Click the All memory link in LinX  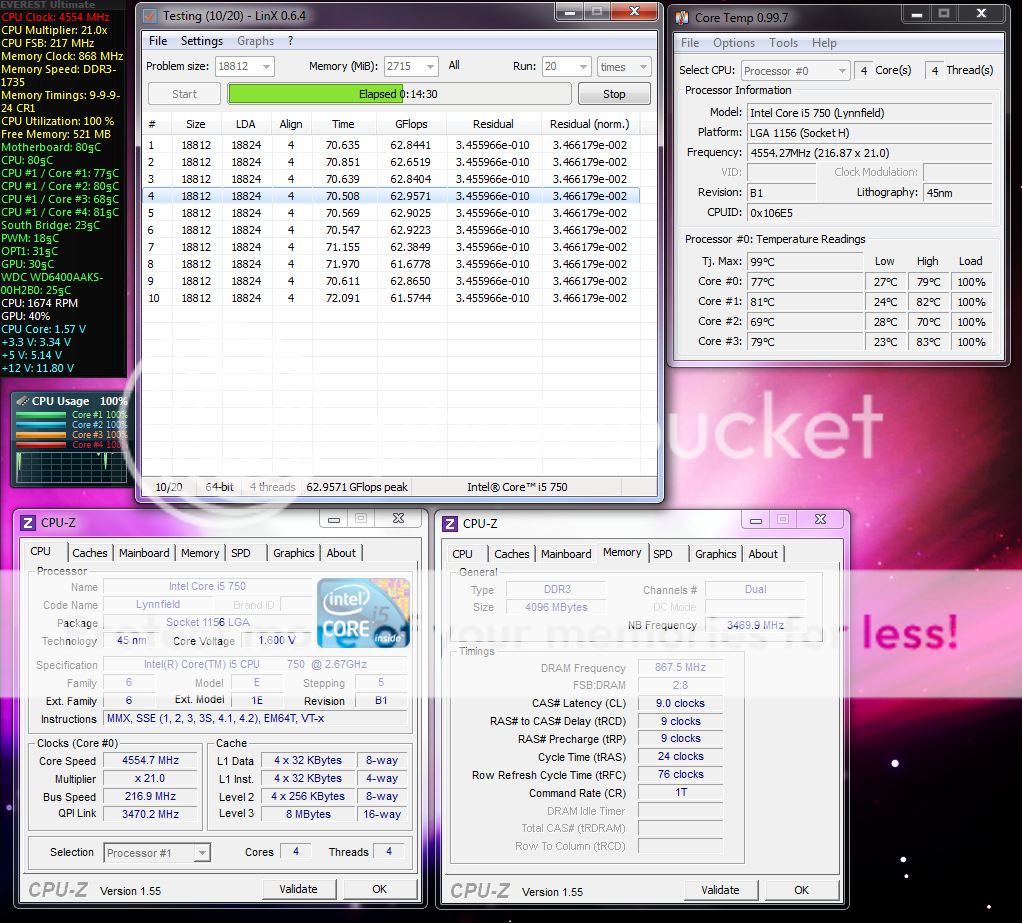(x=454, y=66)
